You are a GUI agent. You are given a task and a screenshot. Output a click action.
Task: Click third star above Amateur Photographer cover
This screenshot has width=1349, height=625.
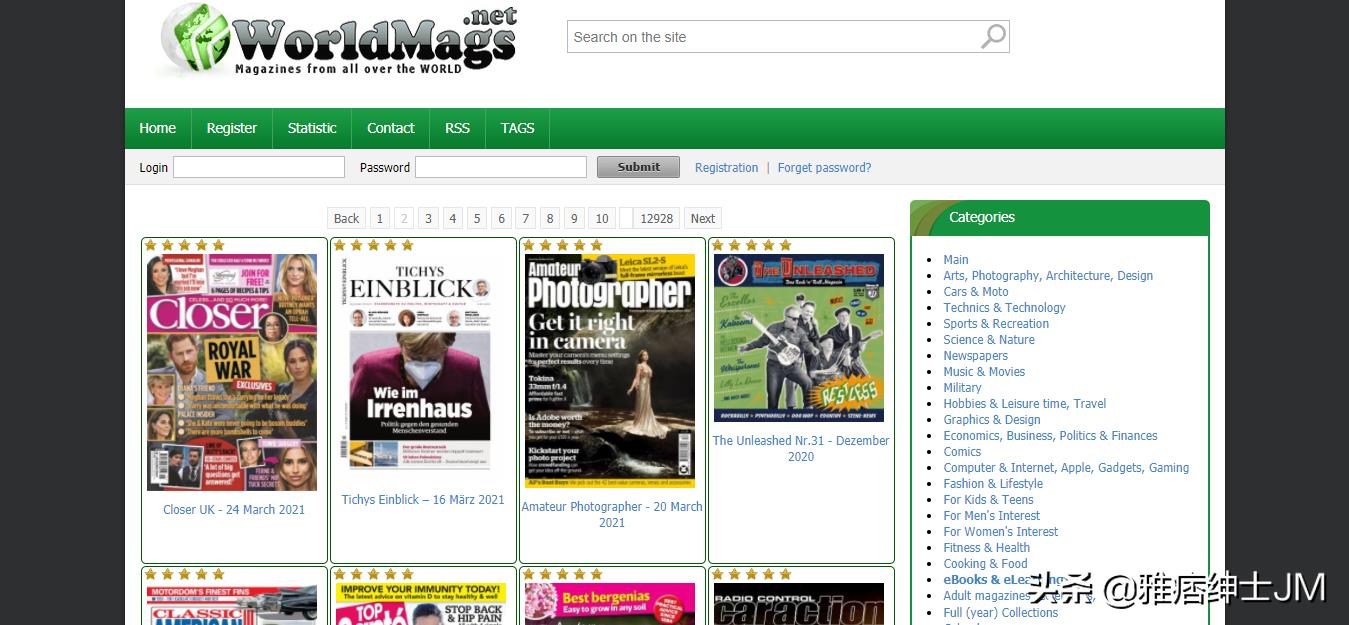pos(562,245)
